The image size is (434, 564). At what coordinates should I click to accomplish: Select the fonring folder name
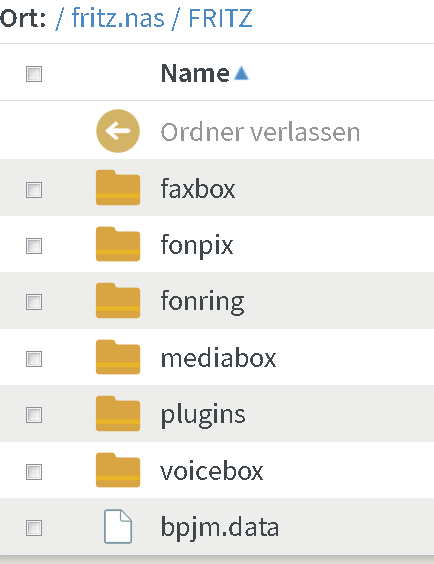coord(202,301)
